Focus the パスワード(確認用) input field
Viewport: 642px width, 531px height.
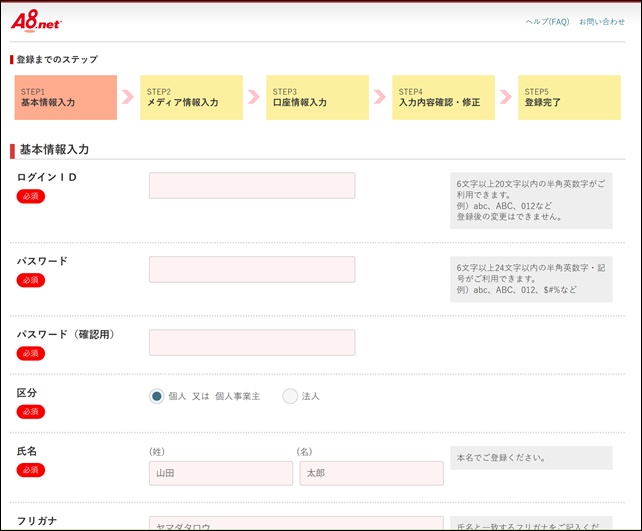click(x=252, y=343)
